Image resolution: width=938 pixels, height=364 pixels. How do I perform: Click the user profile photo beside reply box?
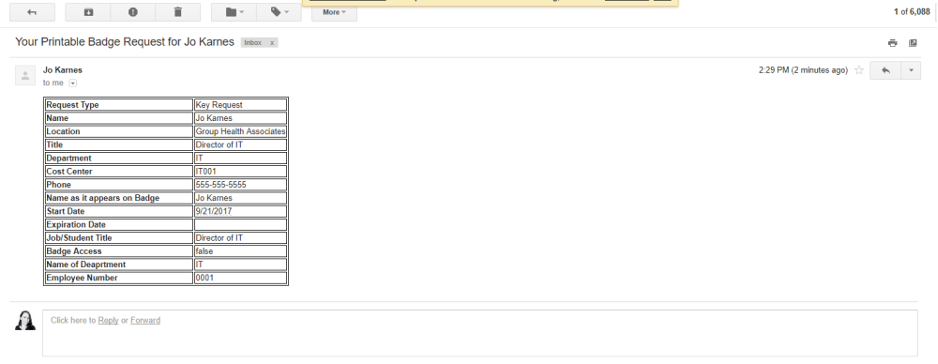25,320
